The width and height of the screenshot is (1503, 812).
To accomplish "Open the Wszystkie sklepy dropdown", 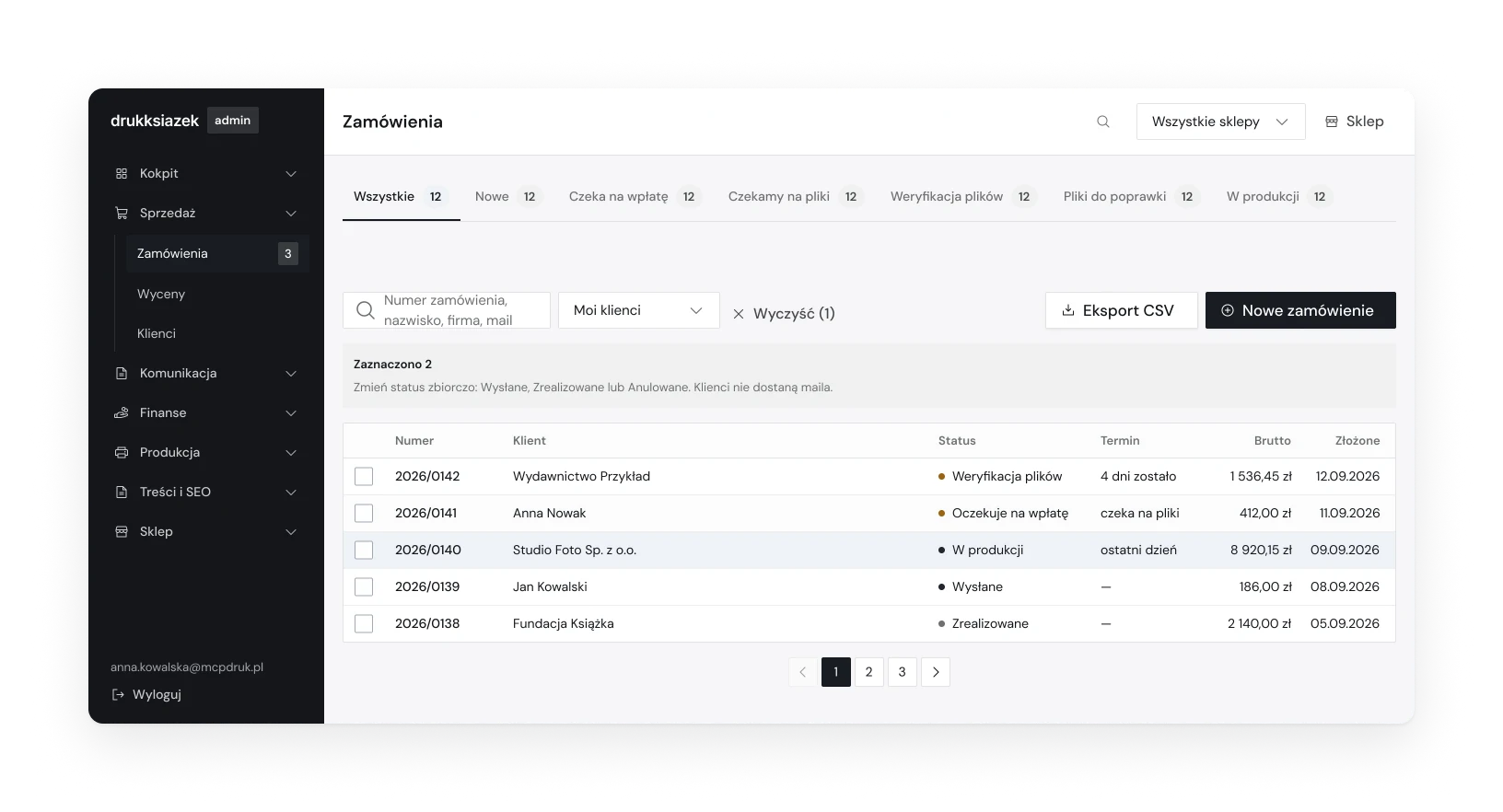I will pos(1220,122).
